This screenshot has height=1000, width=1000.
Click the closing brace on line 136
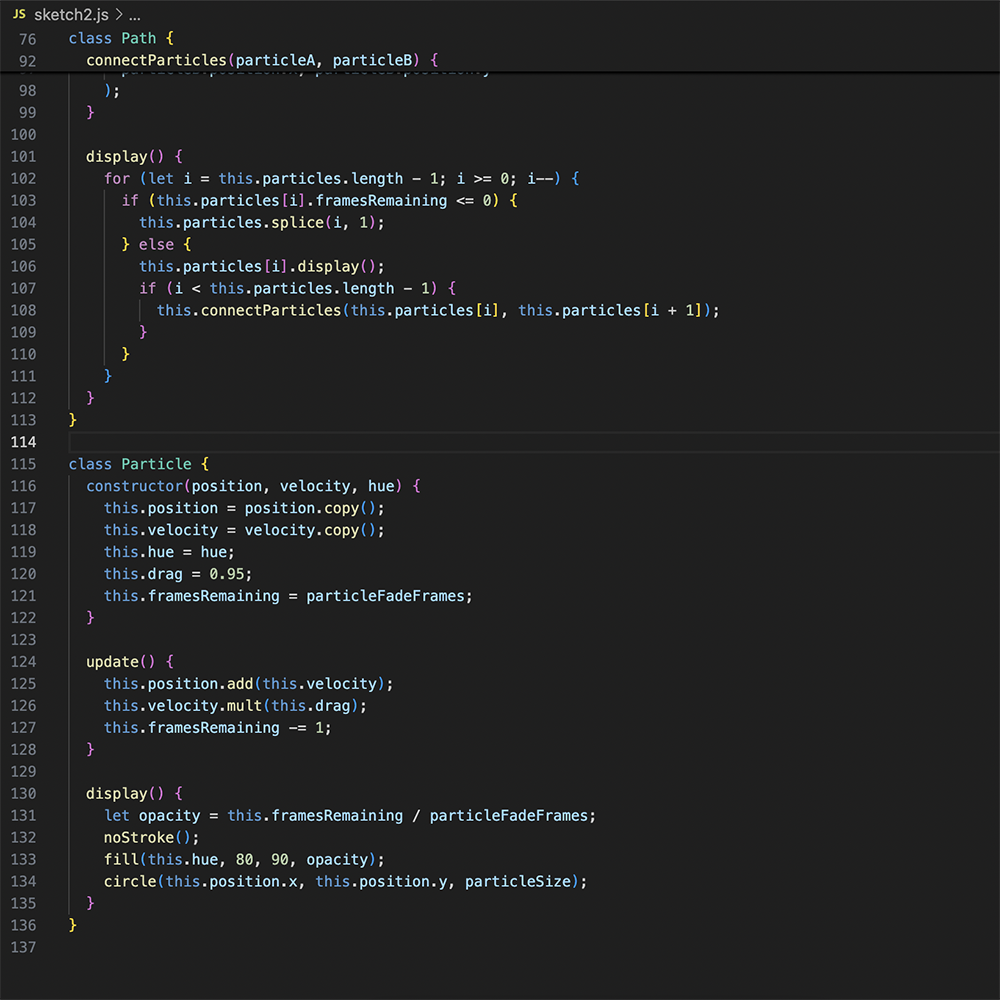pos(73,925)
